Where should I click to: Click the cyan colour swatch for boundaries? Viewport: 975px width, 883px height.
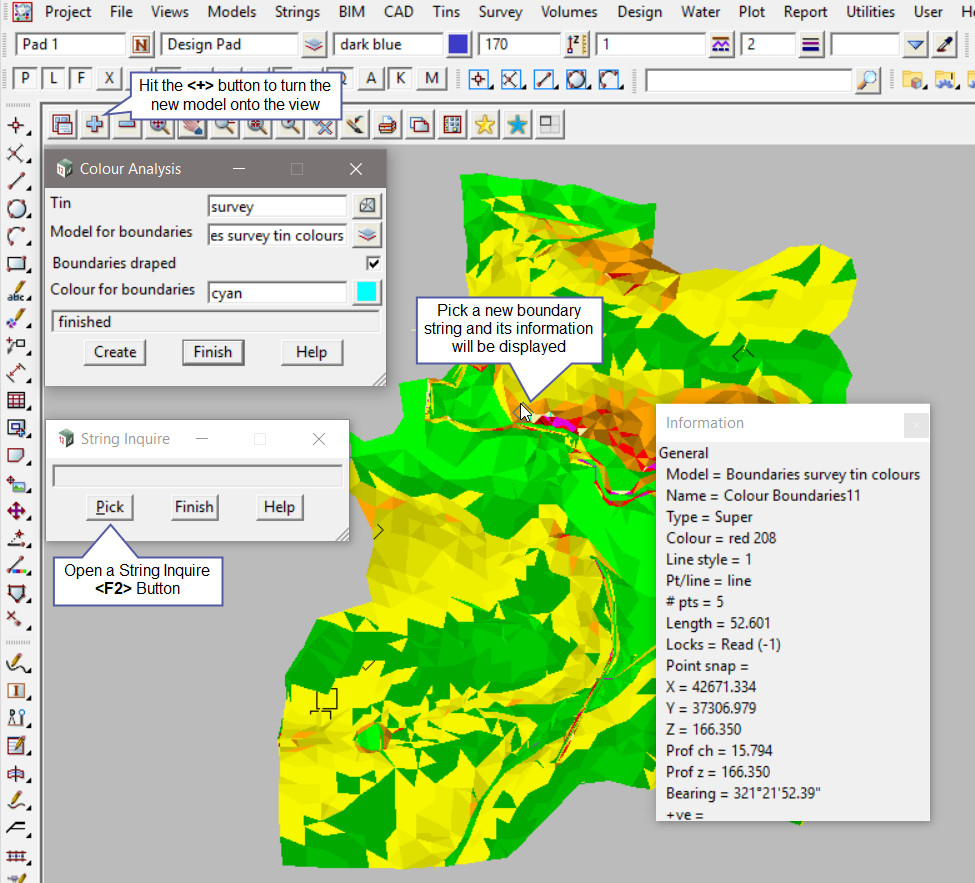point(368,292)
